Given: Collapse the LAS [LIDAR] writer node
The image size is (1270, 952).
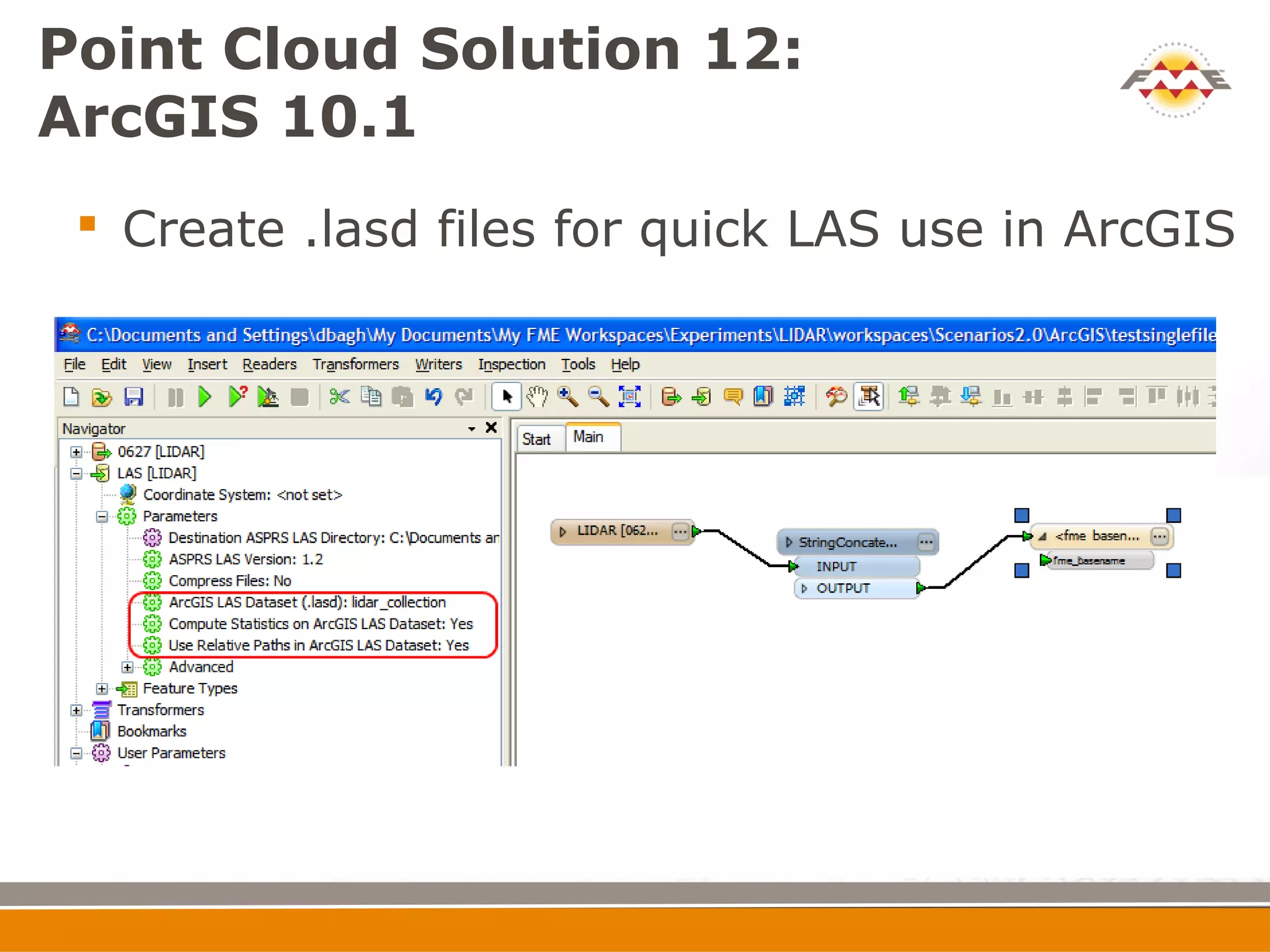Looking at the screenshot, I should point(76,474).
